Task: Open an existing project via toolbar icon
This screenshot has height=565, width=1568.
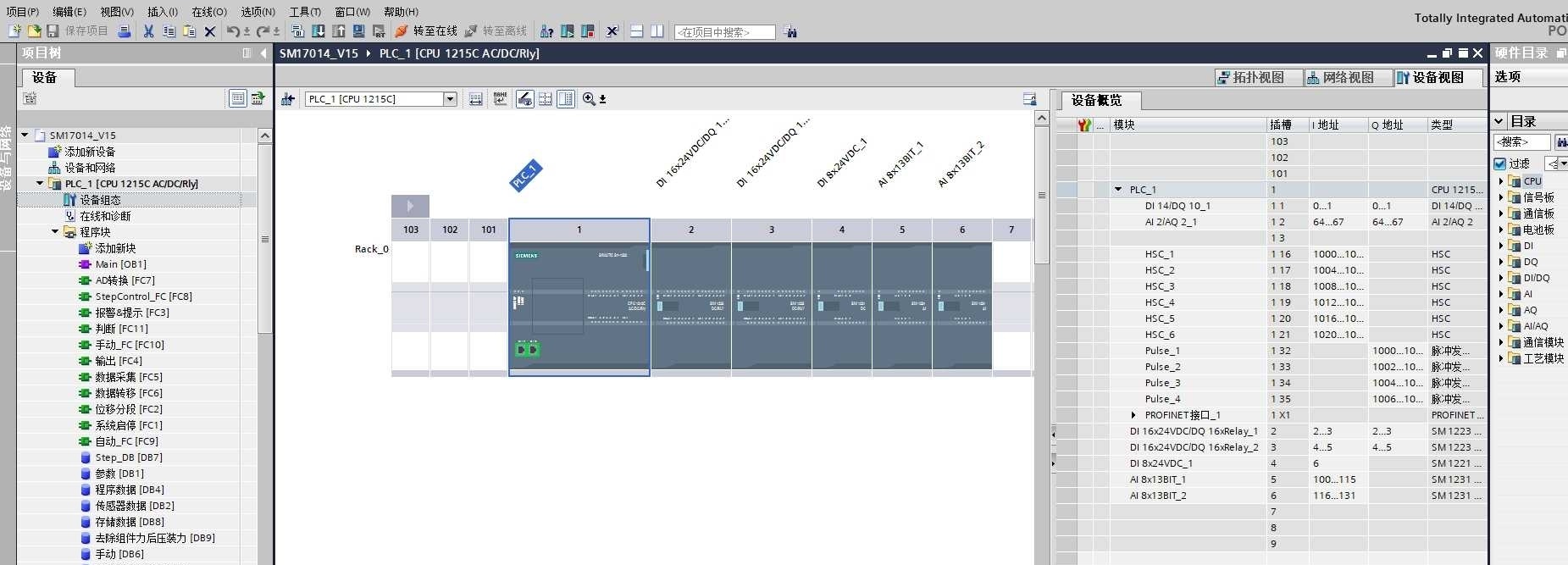Action: point(34,31)
